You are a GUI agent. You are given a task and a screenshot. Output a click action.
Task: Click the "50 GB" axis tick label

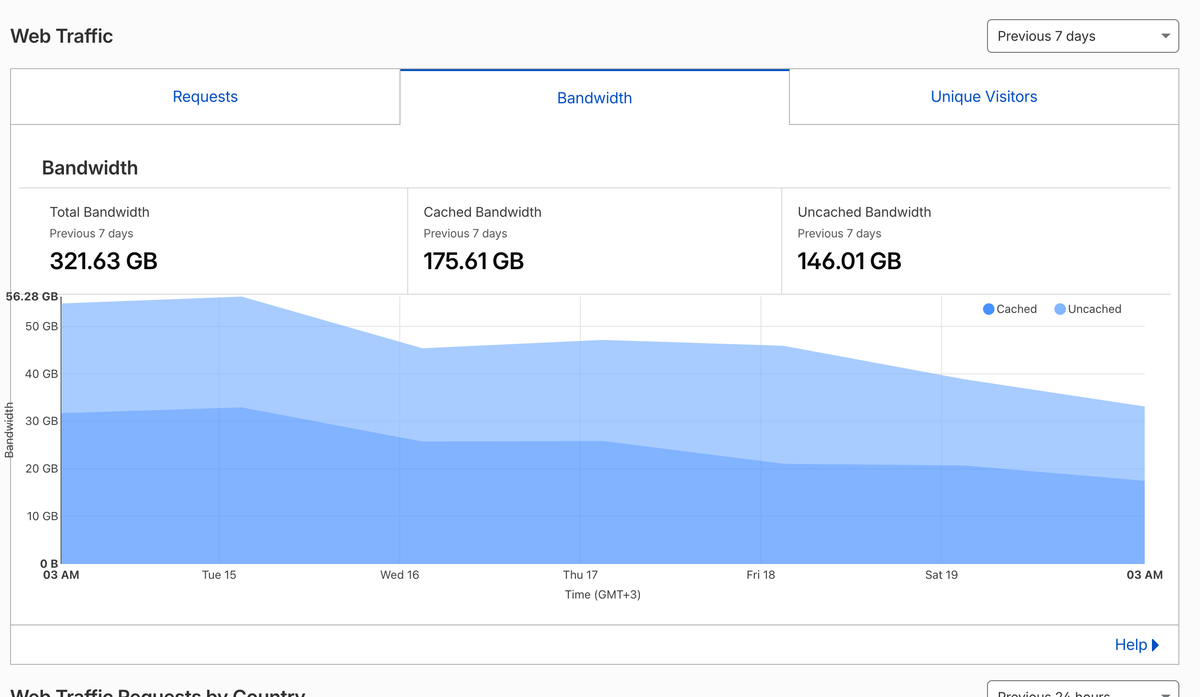42,326
